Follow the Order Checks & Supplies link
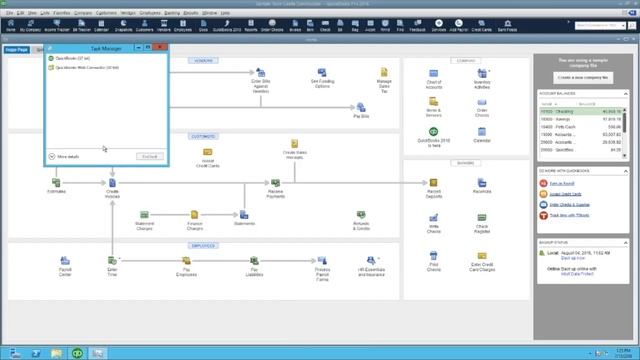 (x=569, y=205)
